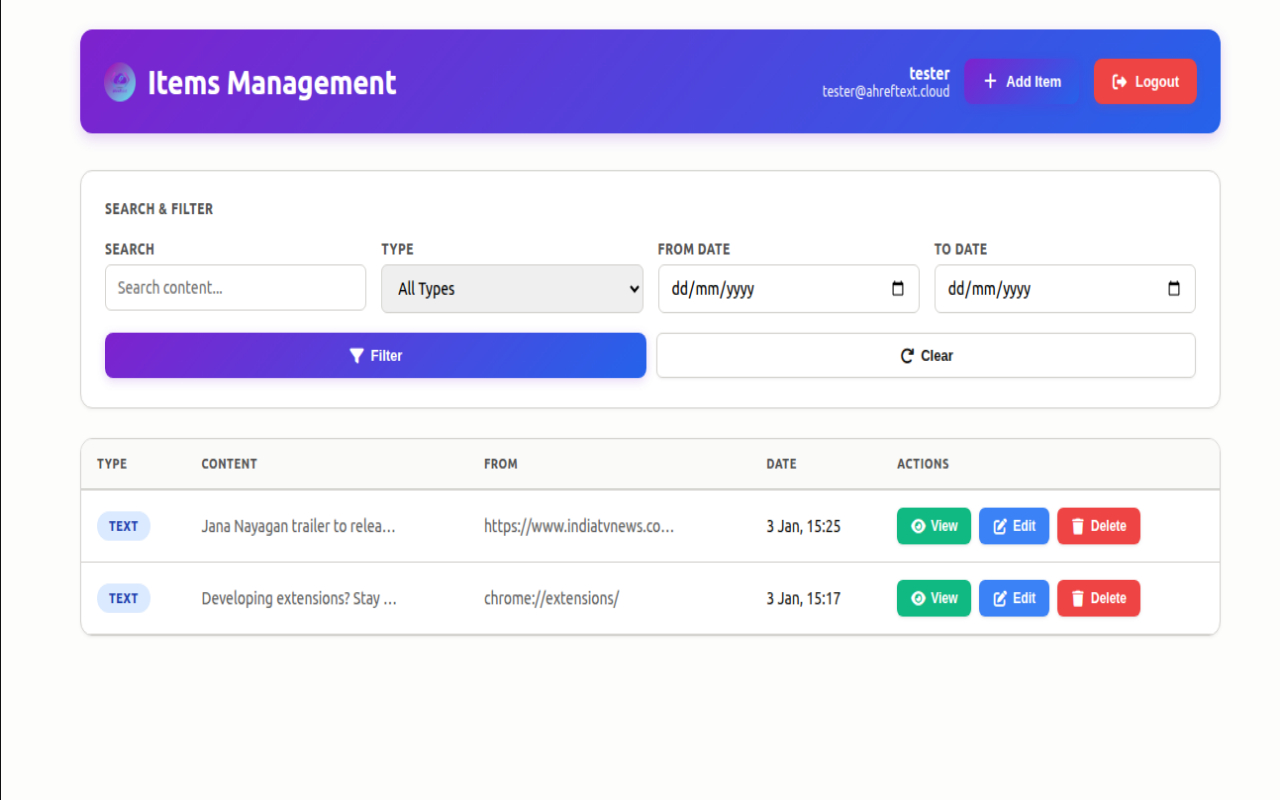
Task: Edit the Jana Nayagan trailer item
Action: pos(1014,526)
